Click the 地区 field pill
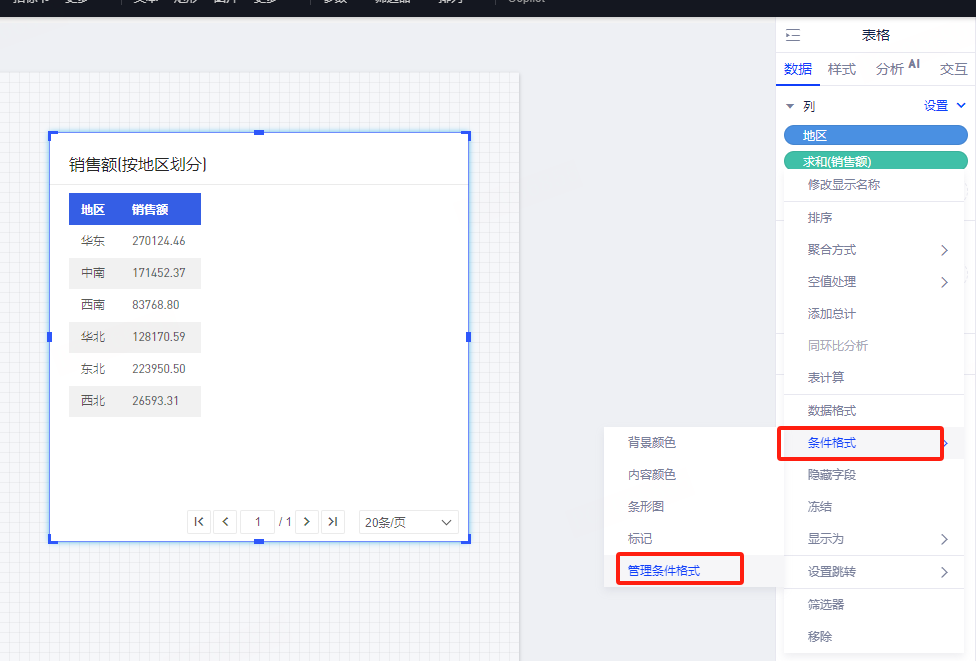The height and width of the screenshot is (661, 976). (x=876, y=135)
